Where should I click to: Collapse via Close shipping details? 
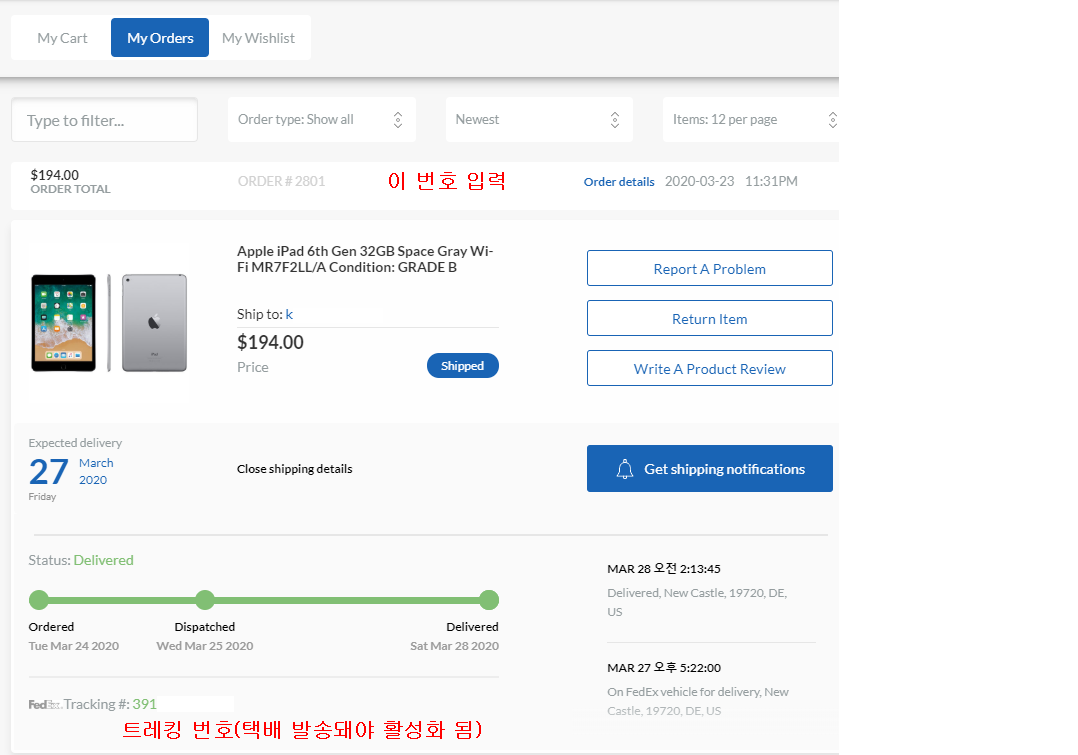pyautogui.click(x=294, y=469)
